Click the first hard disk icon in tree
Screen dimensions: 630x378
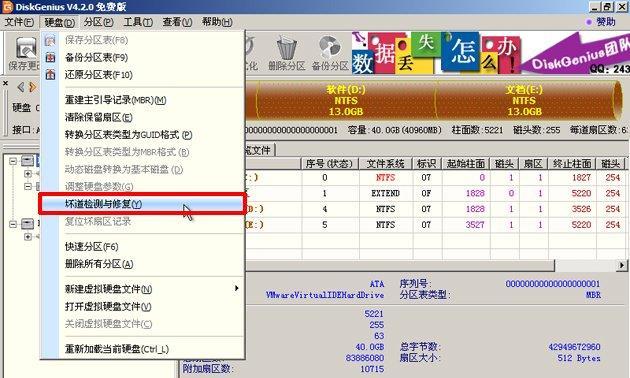27,161
